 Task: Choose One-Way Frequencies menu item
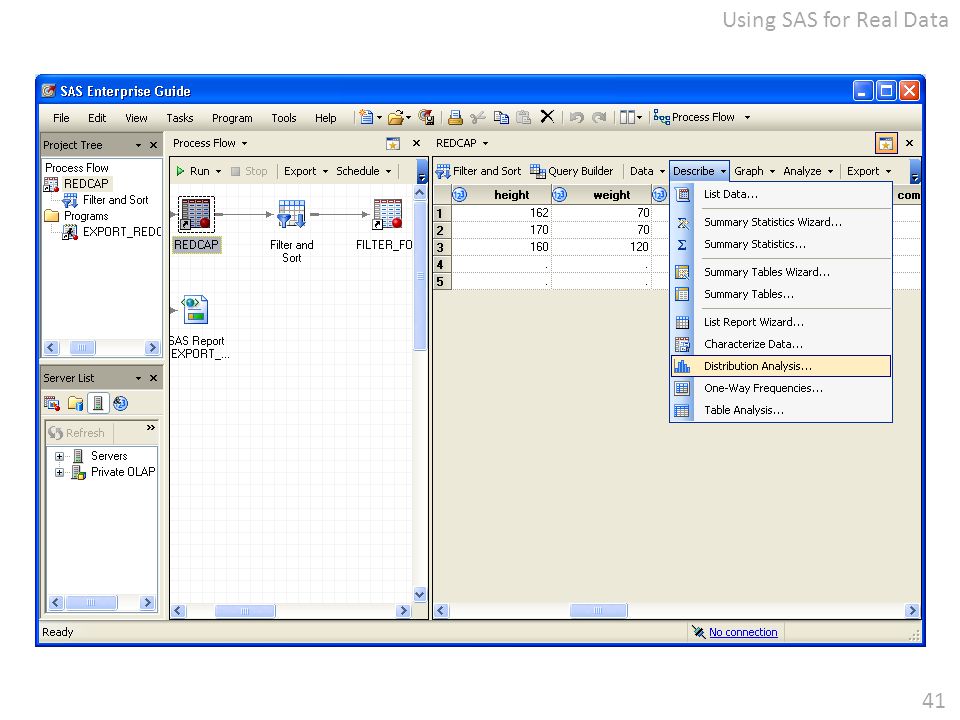(781, 388)
